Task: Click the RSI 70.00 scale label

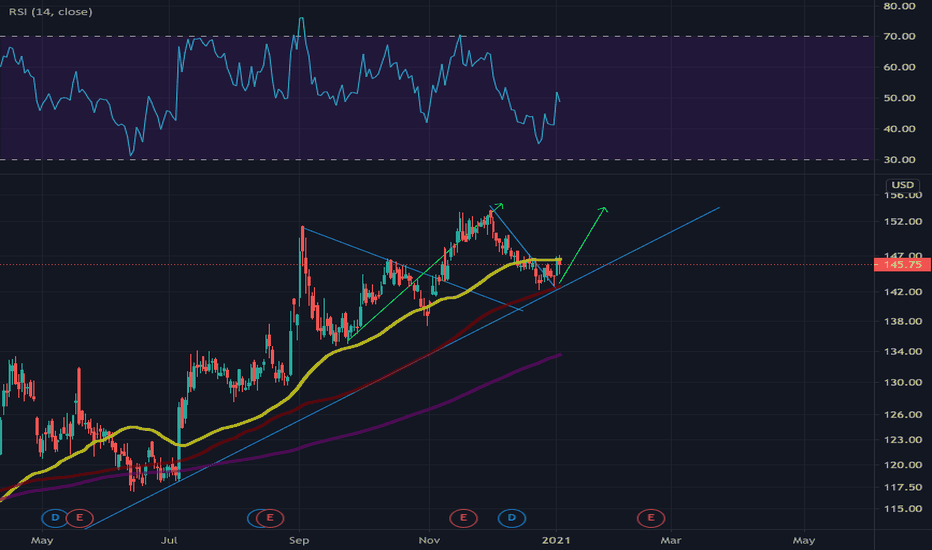Action: (x=899, y=37)
